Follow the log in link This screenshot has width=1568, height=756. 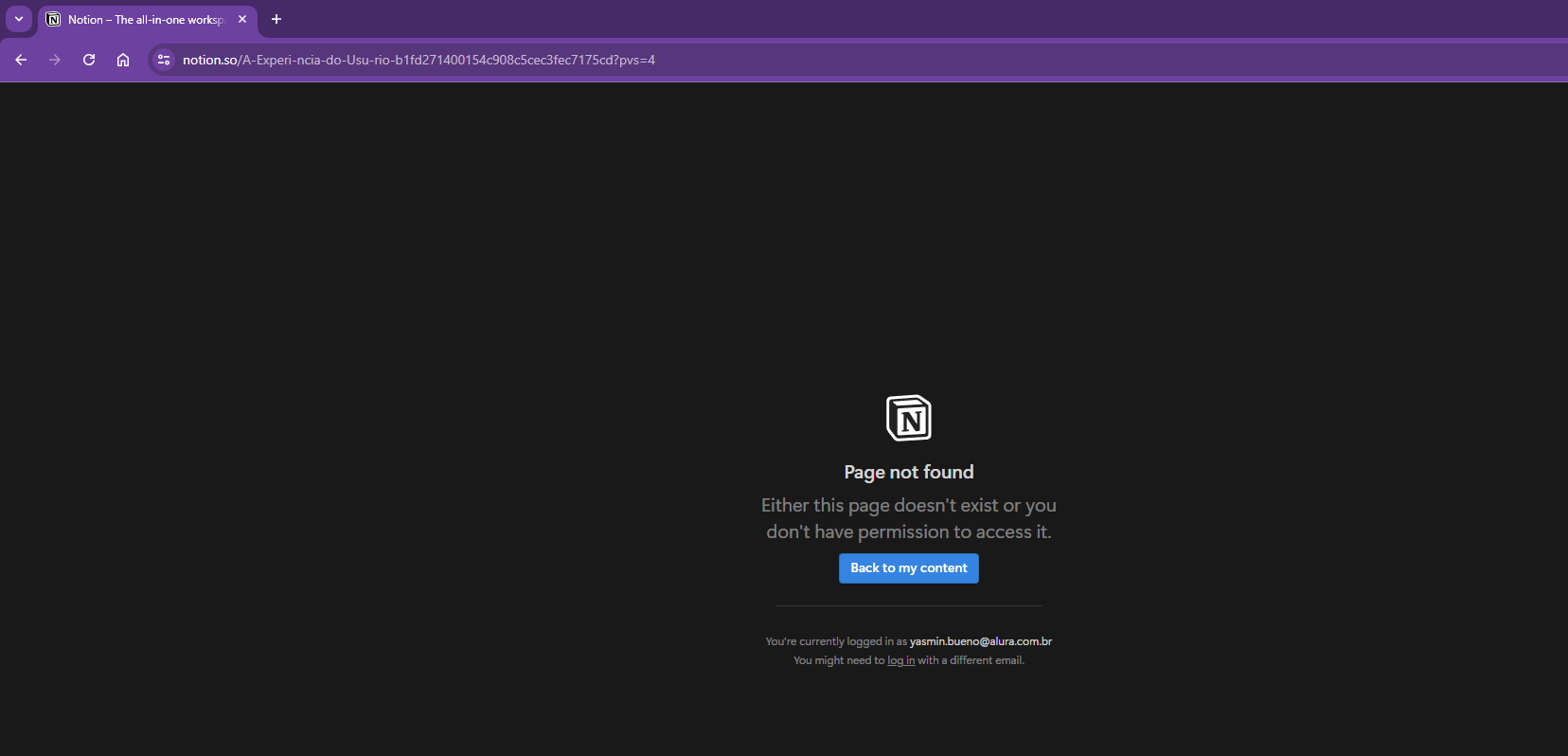(x=900, y=660)
